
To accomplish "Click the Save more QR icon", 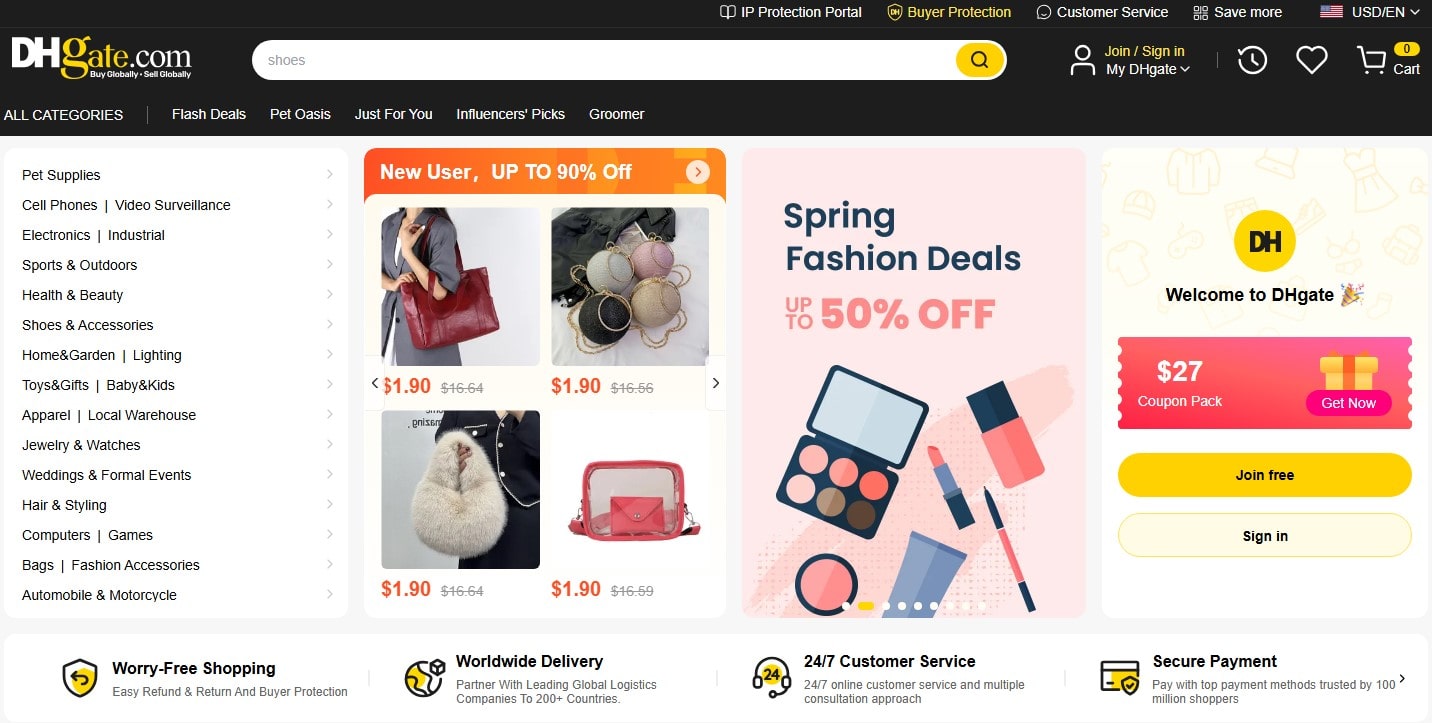I will coord(1201,12).
